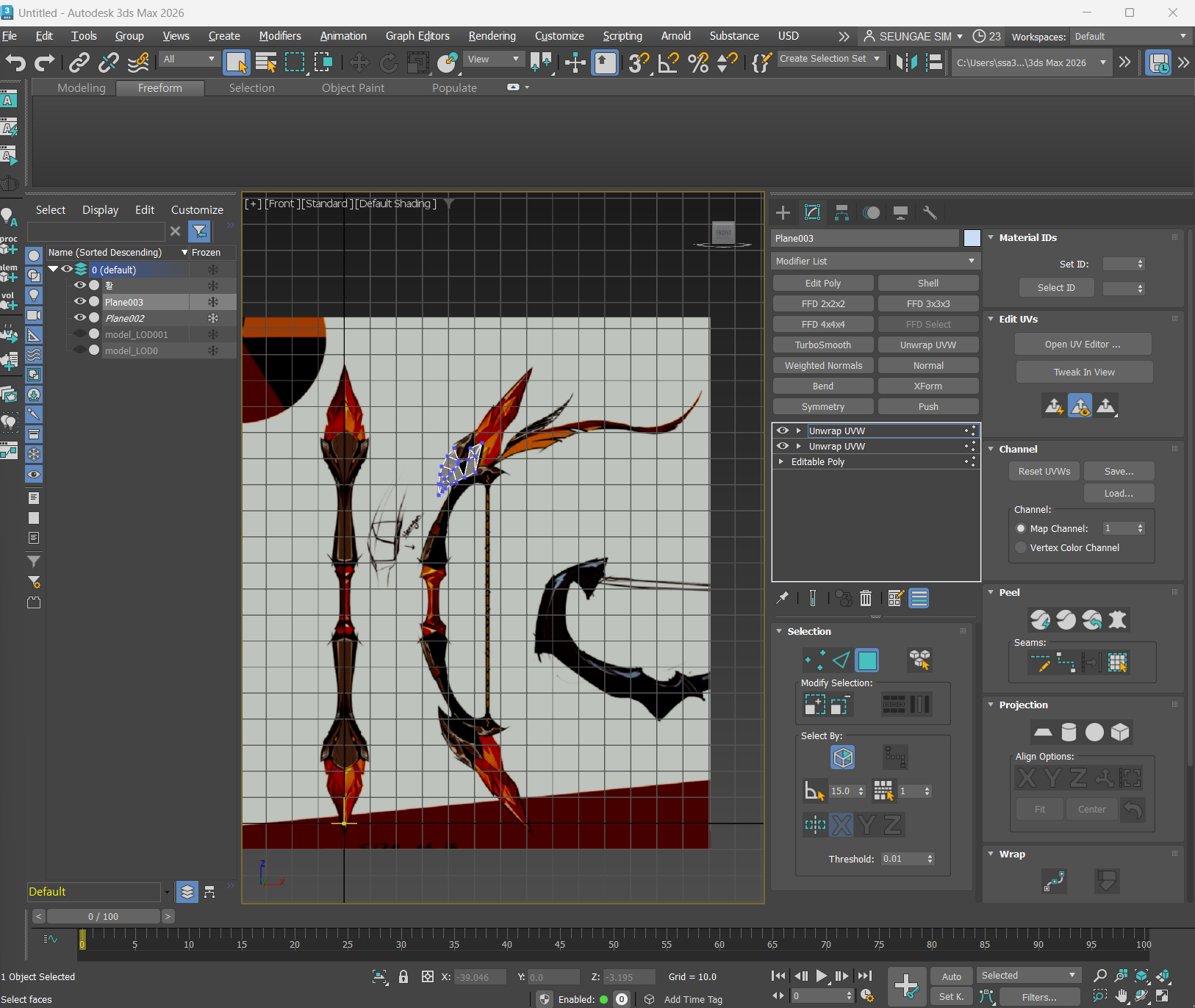Apply spherical map projection icon
1195x1008 pixels.
(1094, 732)
